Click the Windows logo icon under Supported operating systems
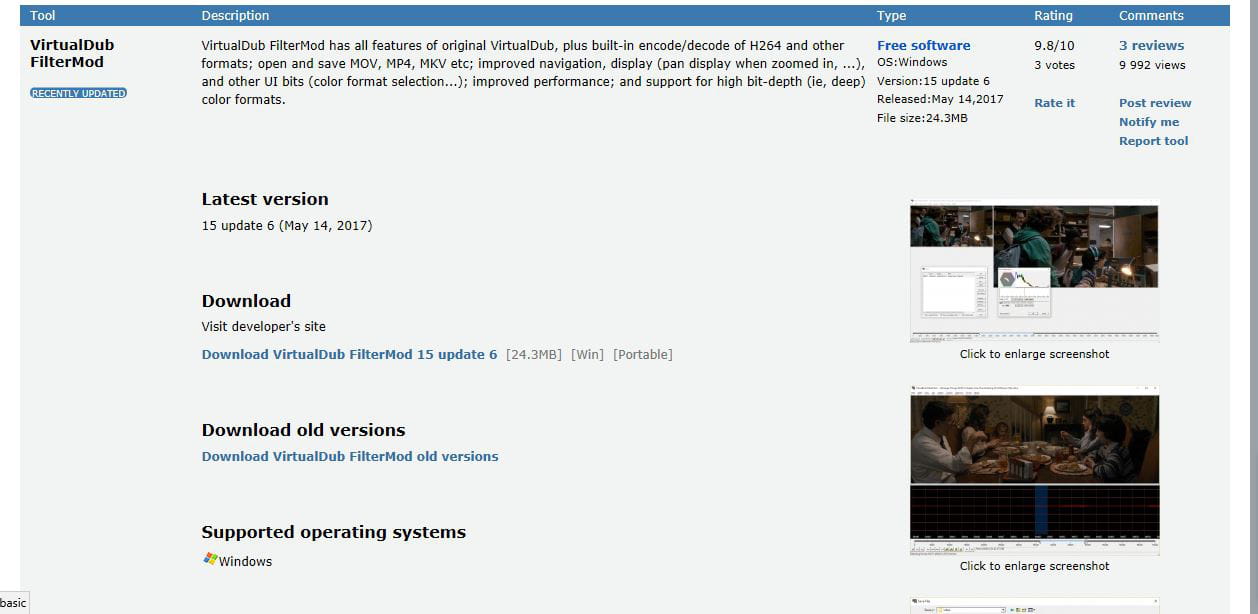 (x=210, y=560)
